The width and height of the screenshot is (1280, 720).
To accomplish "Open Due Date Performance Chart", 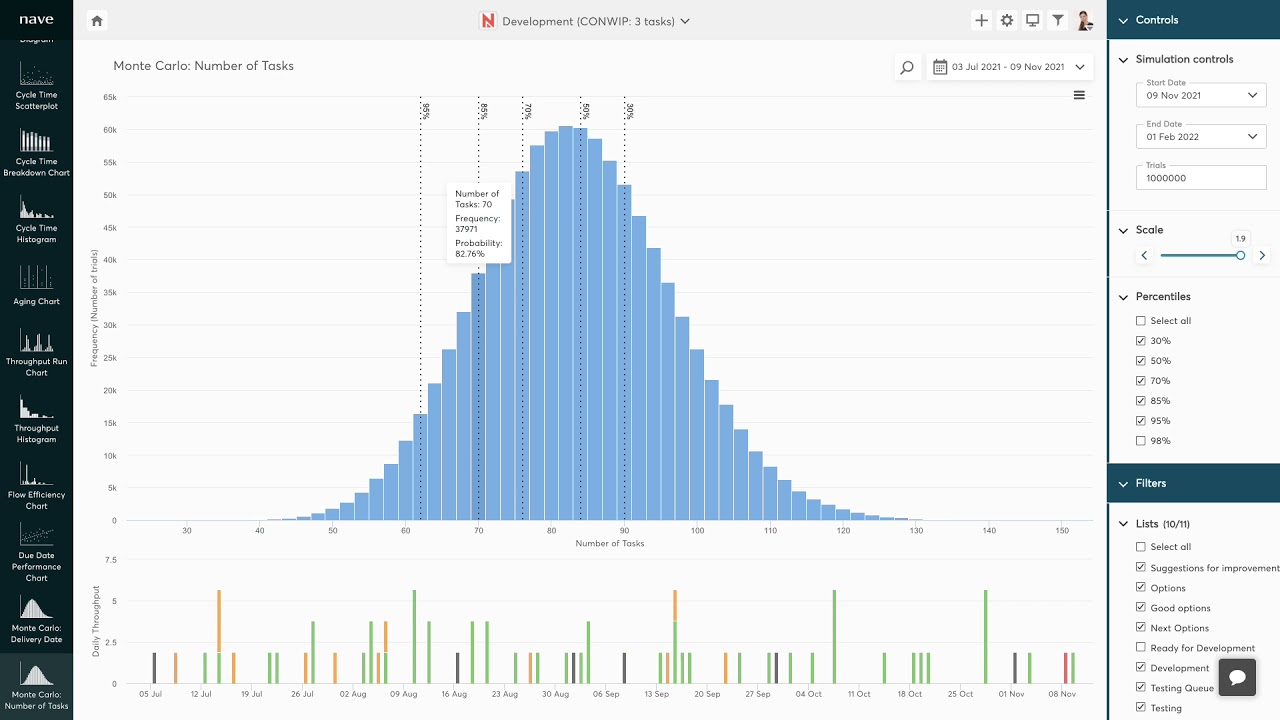I will click(36, 552).
